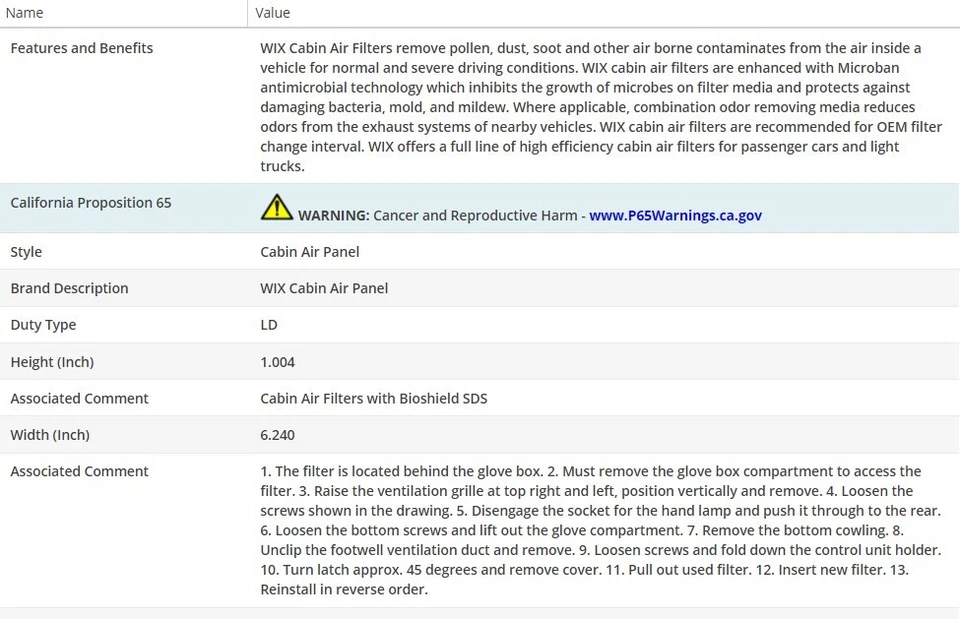Select the 1.004 height value
The height and width of the screenshot is (619, 960).
pyautogui.click(x=278, y=362)
